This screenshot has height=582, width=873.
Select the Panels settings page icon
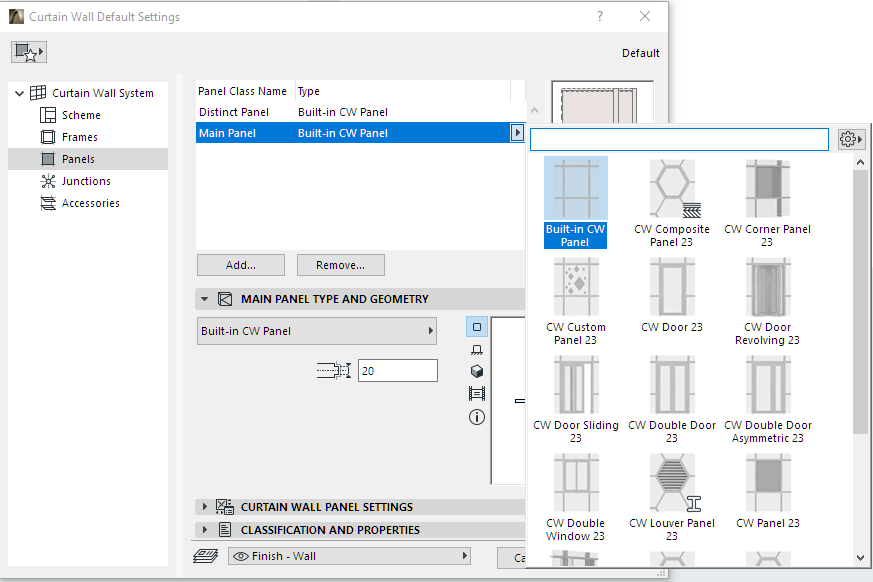(48, 159)
